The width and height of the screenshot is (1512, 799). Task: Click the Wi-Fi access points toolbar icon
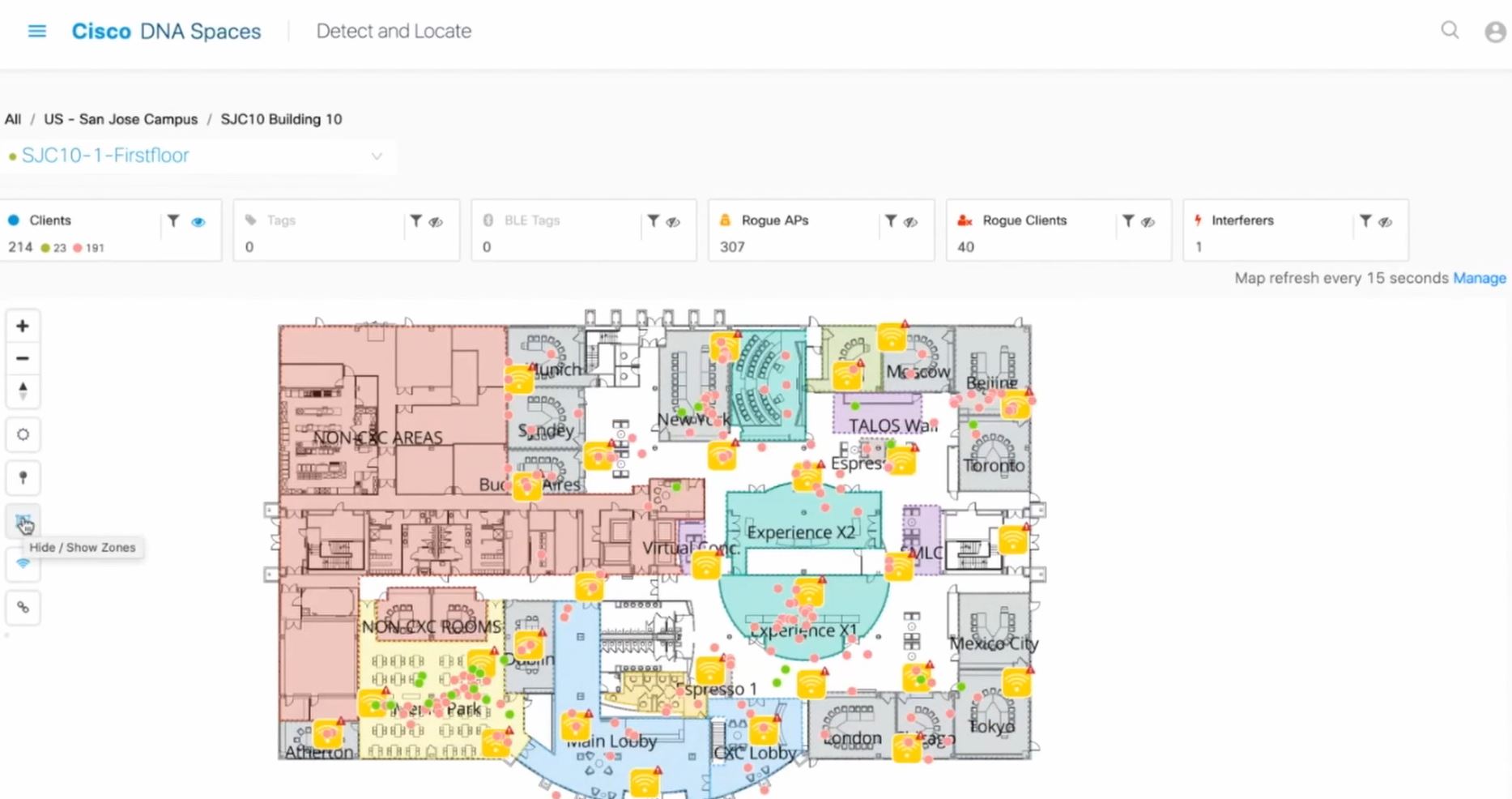tap(23, 564)
